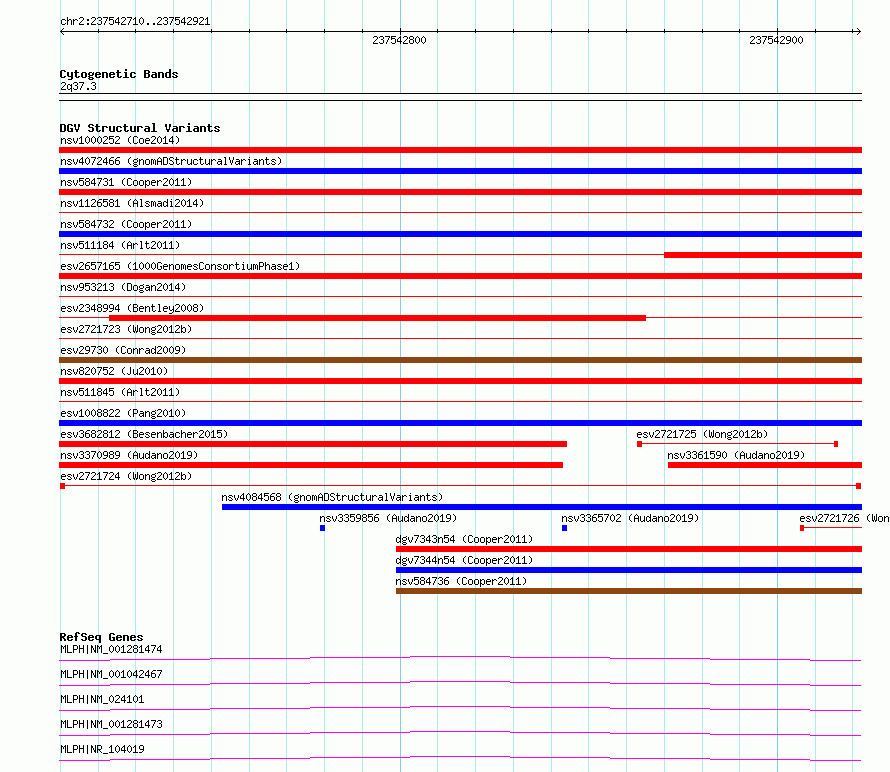
Task: Select the esv2721723 (Wong2012b) label
Action: (126, 329)
